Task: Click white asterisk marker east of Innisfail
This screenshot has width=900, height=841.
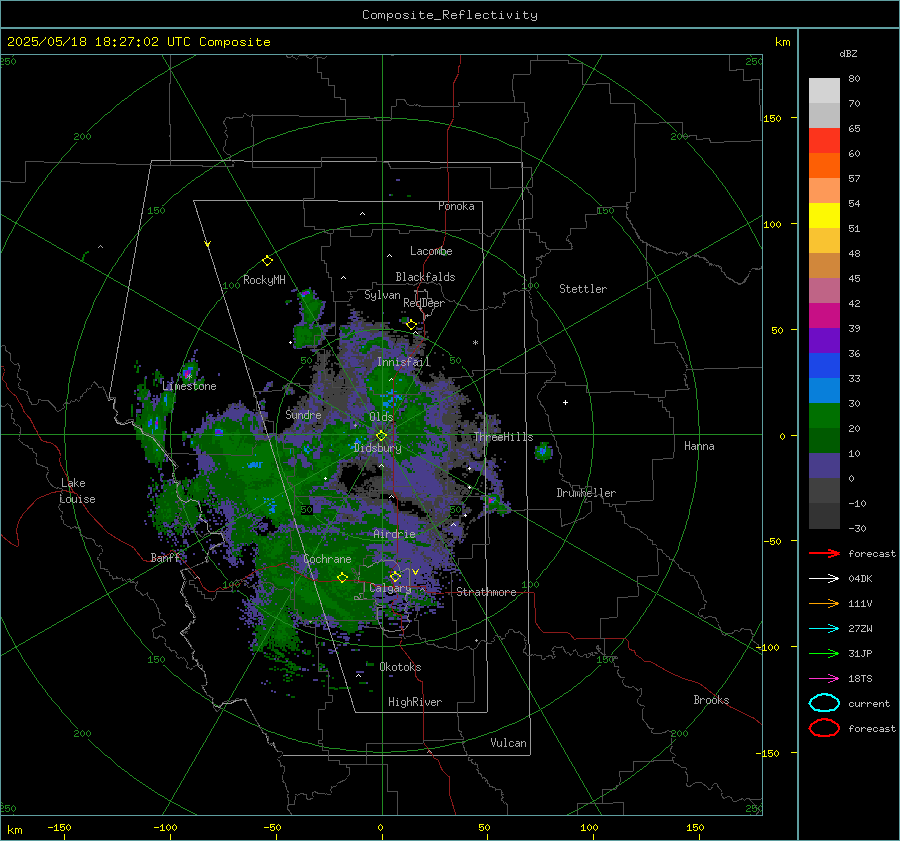Action: pyautogui.click(x=475, y=343)
